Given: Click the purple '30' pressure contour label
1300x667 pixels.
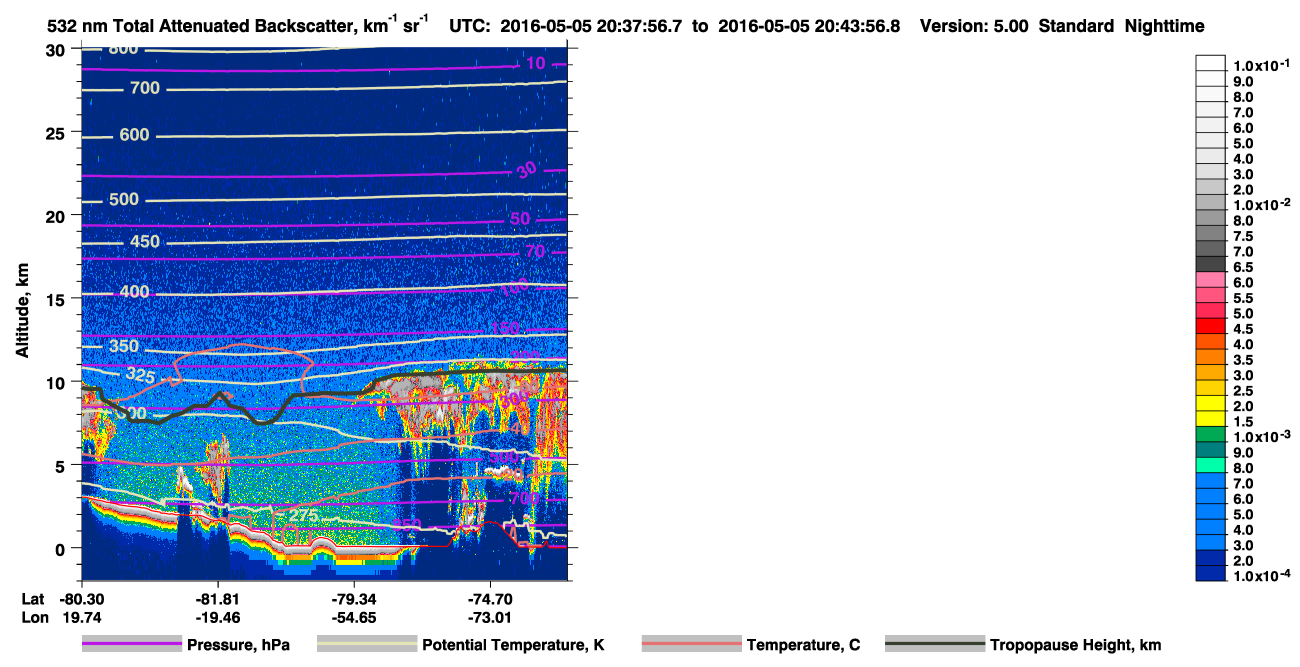Looking at the screenshot, I should 528,171.
